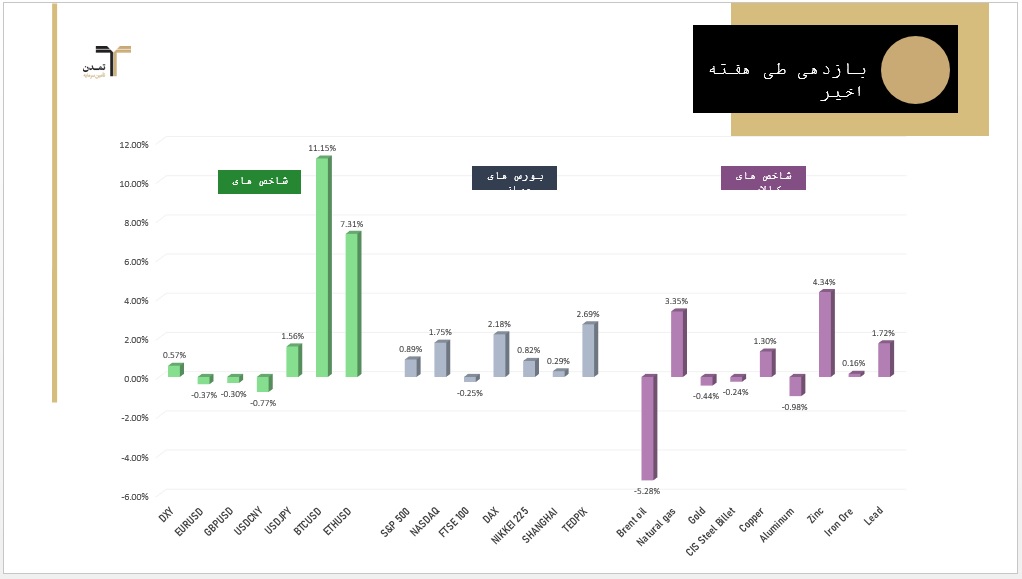This screenshot has width=1022, height=579.
Task: Select the black title box with Persian text
Action: point(780,68)
